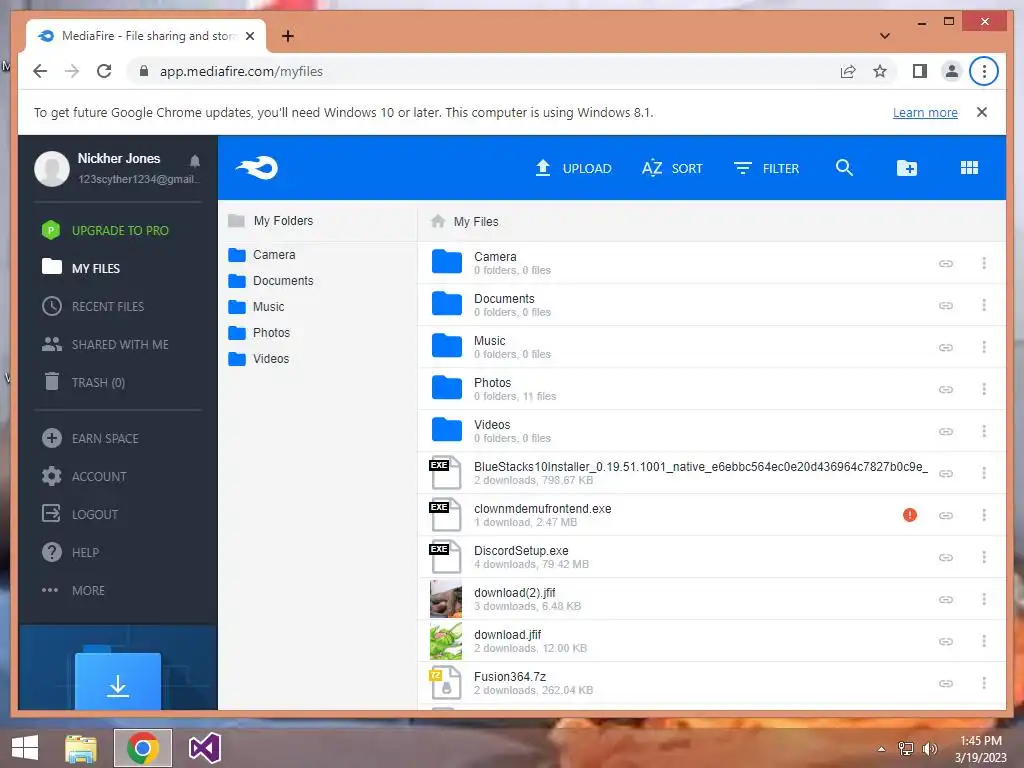Open options menu for Documents folder
This screenshot has height=768, width=1024.
point(984,305)
